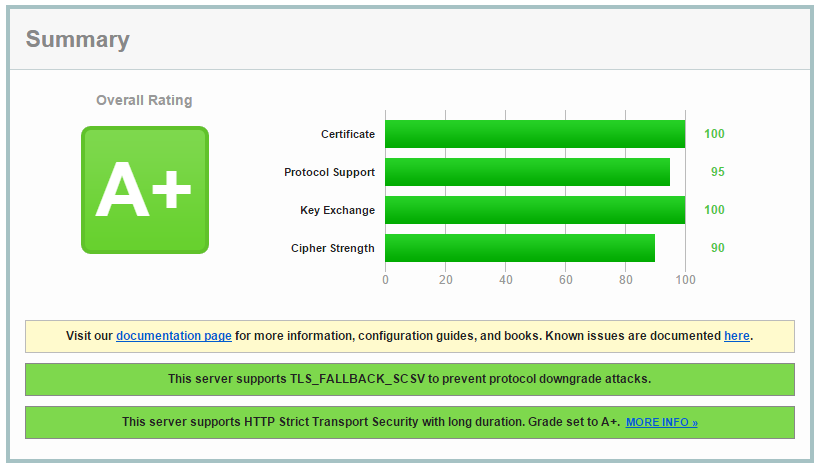Click the 60 mark on chart axis
Image resolution: width=818 pixels, height=467 pixels.
(x=565, y=280)
